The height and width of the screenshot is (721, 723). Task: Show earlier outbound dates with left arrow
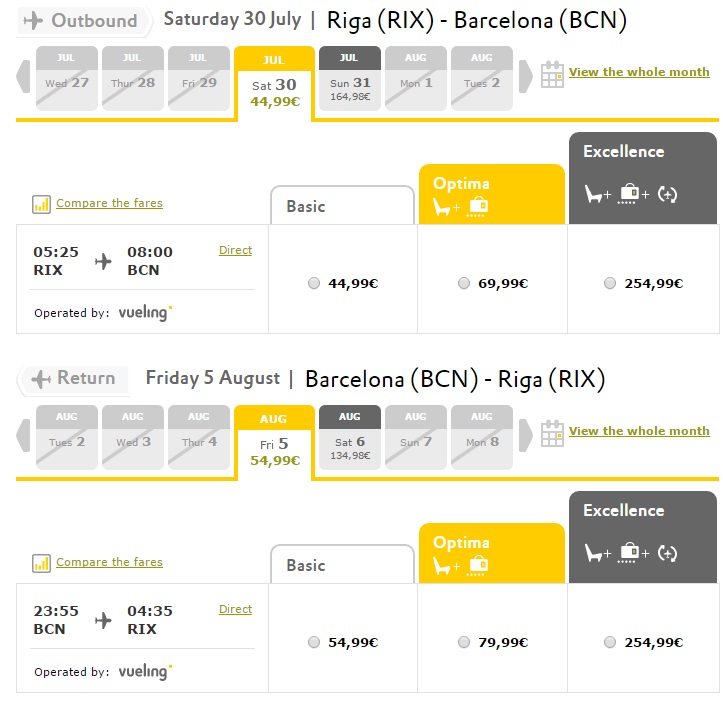tap(24, 77)
